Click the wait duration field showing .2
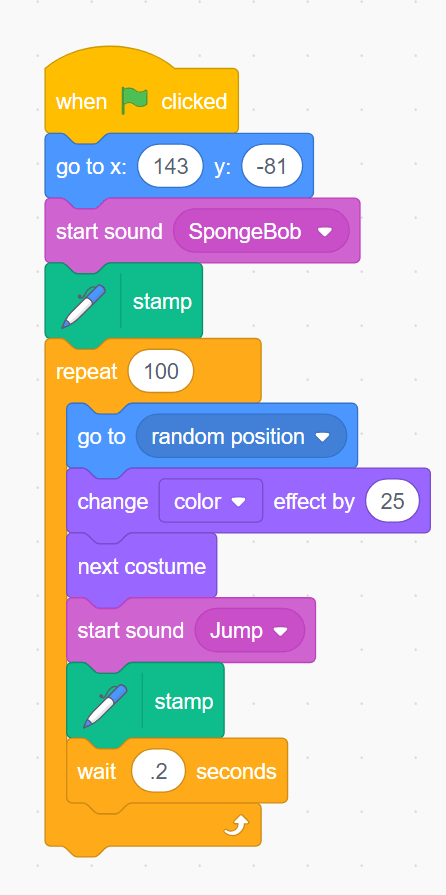Screen dimensions: 446x895 (x=158, y=771)
